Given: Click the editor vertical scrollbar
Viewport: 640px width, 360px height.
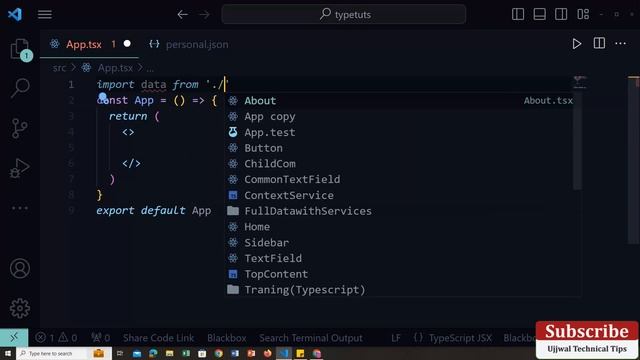Looking at the screenshot, I should 633,160.
